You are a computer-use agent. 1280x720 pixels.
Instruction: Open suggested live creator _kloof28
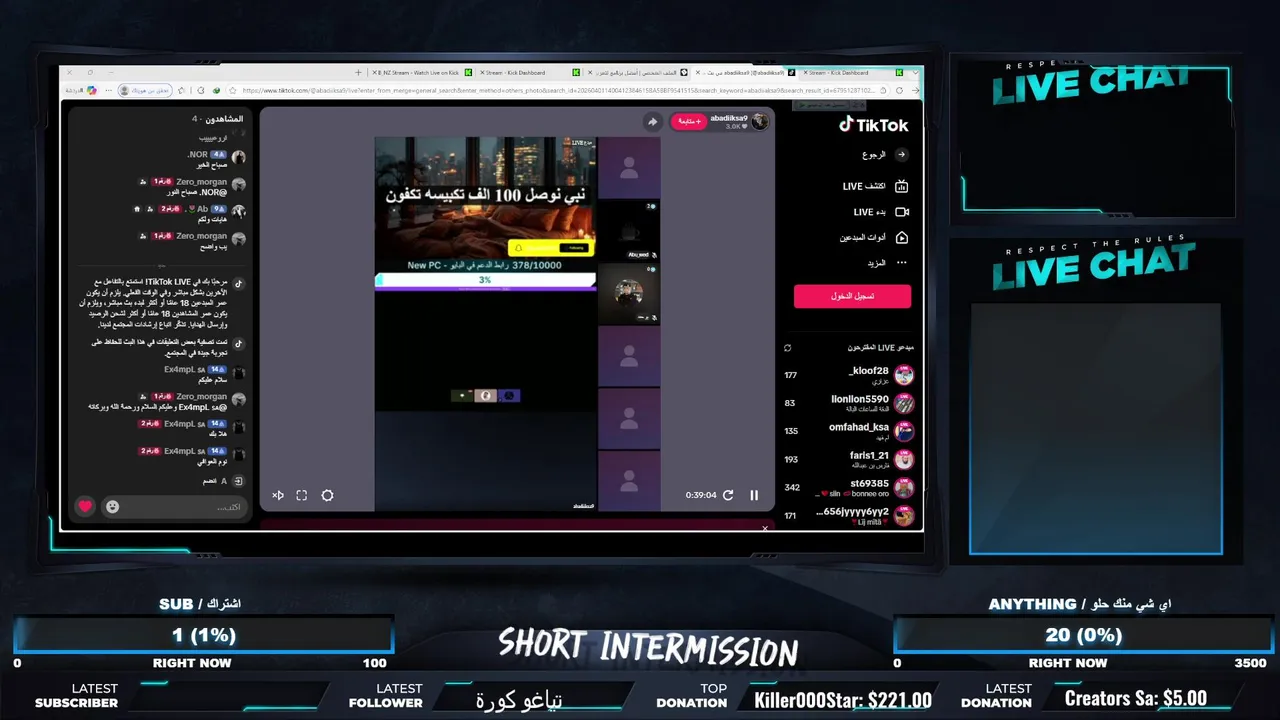850,375
